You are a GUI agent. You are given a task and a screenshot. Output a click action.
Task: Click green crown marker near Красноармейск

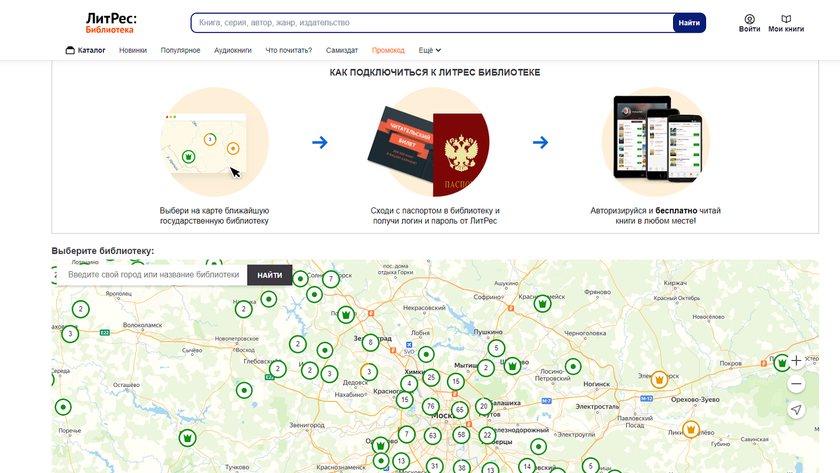(542, 304)
